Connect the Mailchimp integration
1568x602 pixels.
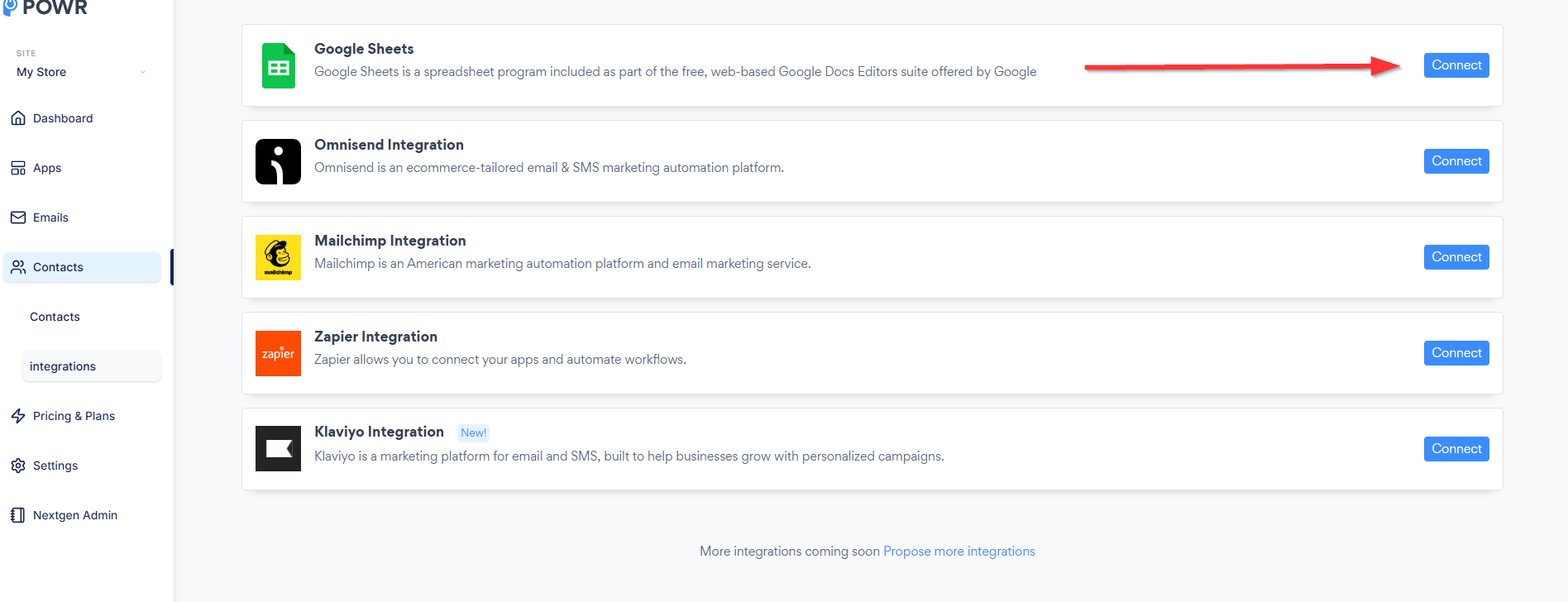pos(1456,257)
